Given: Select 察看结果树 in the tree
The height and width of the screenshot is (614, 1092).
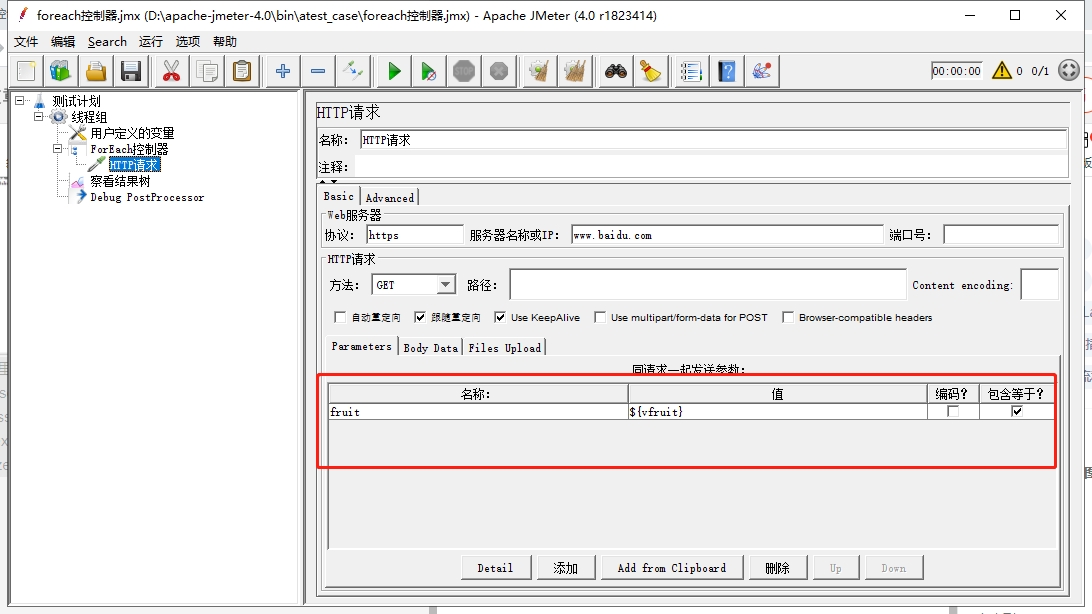Looking at the screenshot, I should (x=120, y=181).
